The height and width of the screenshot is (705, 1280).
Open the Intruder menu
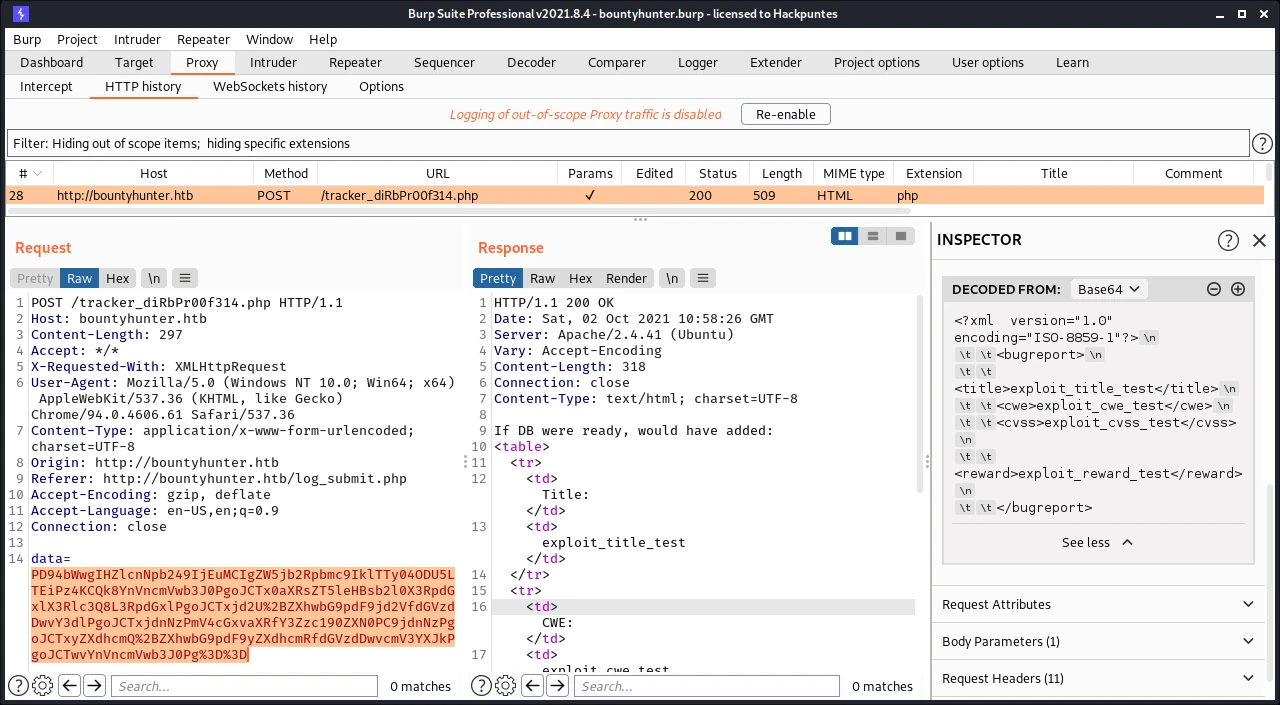(x=137, y=39)
